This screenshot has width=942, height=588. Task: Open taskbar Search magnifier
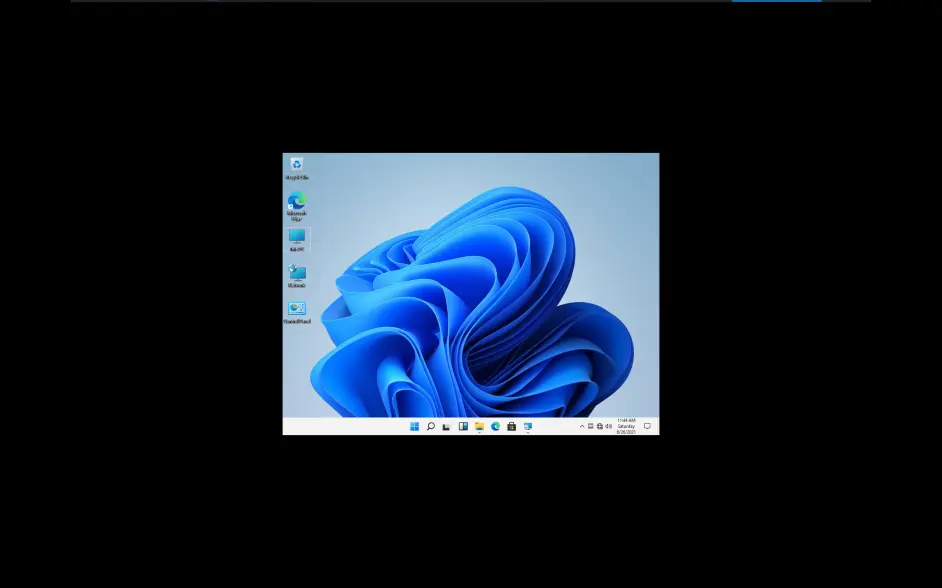[431, 426]
